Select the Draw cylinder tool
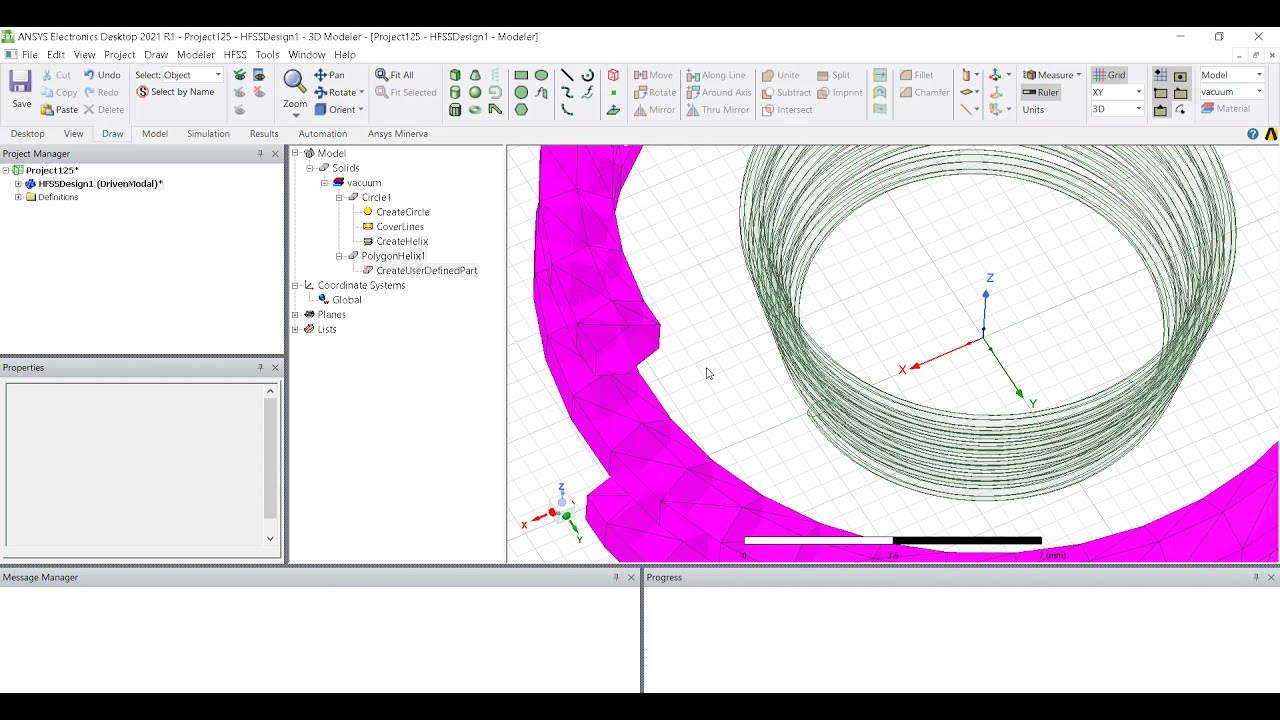 click(x=455, y=92)
